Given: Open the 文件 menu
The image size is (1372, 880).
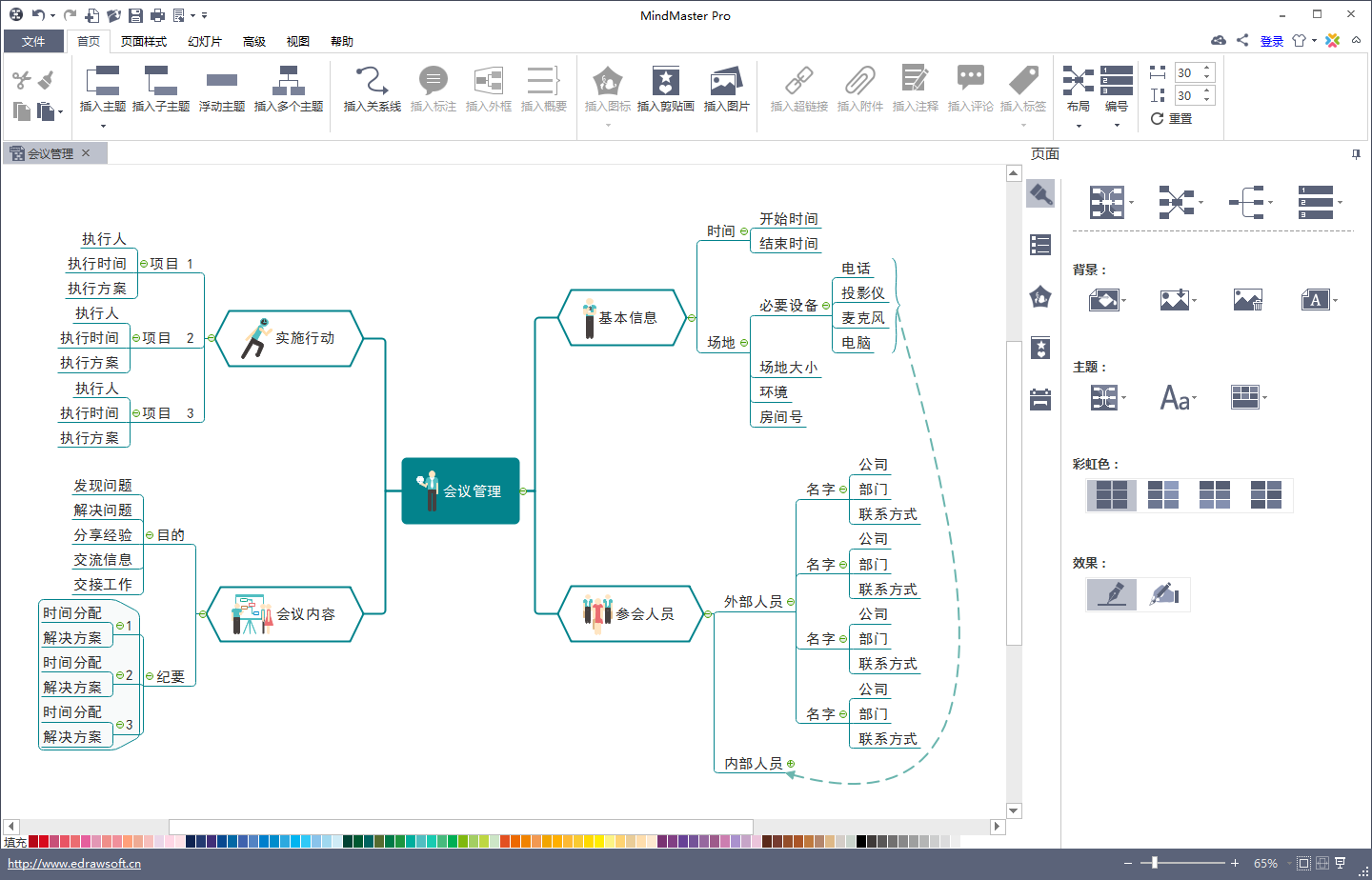Looking at the screenshot, I should [33, 42].
